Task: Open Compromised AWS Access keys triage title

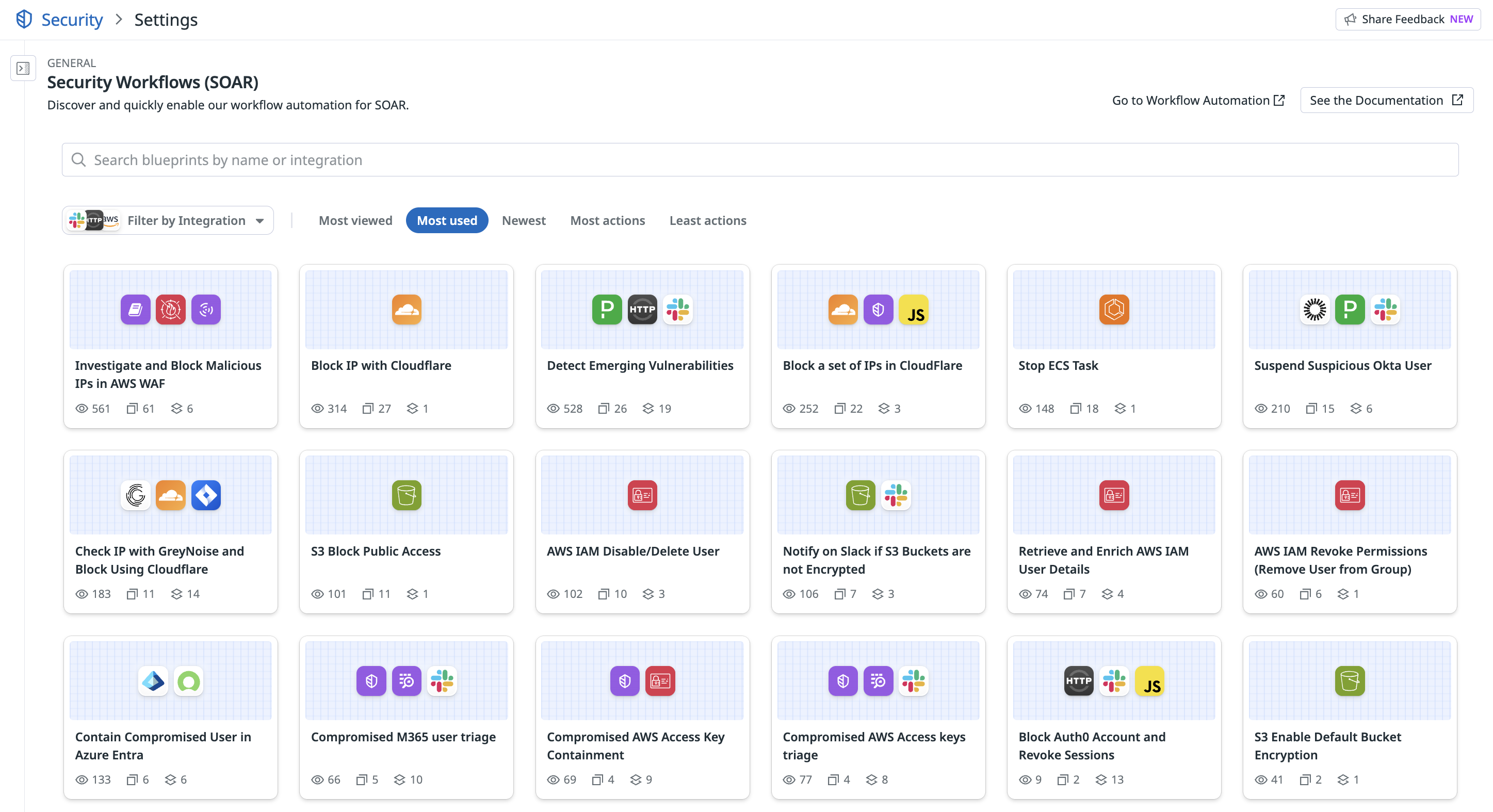Action: (x=874, y=745)
